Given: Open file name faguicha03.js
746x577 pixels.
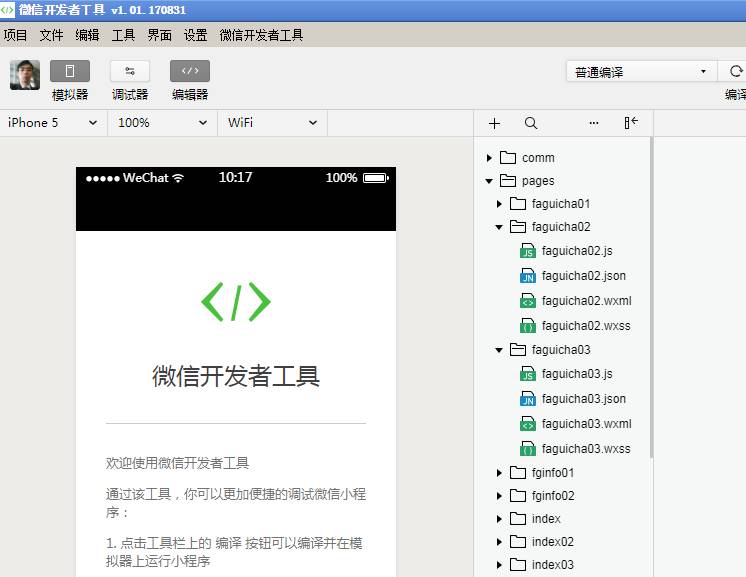Looking at the screenshot, I should (577, 374).
